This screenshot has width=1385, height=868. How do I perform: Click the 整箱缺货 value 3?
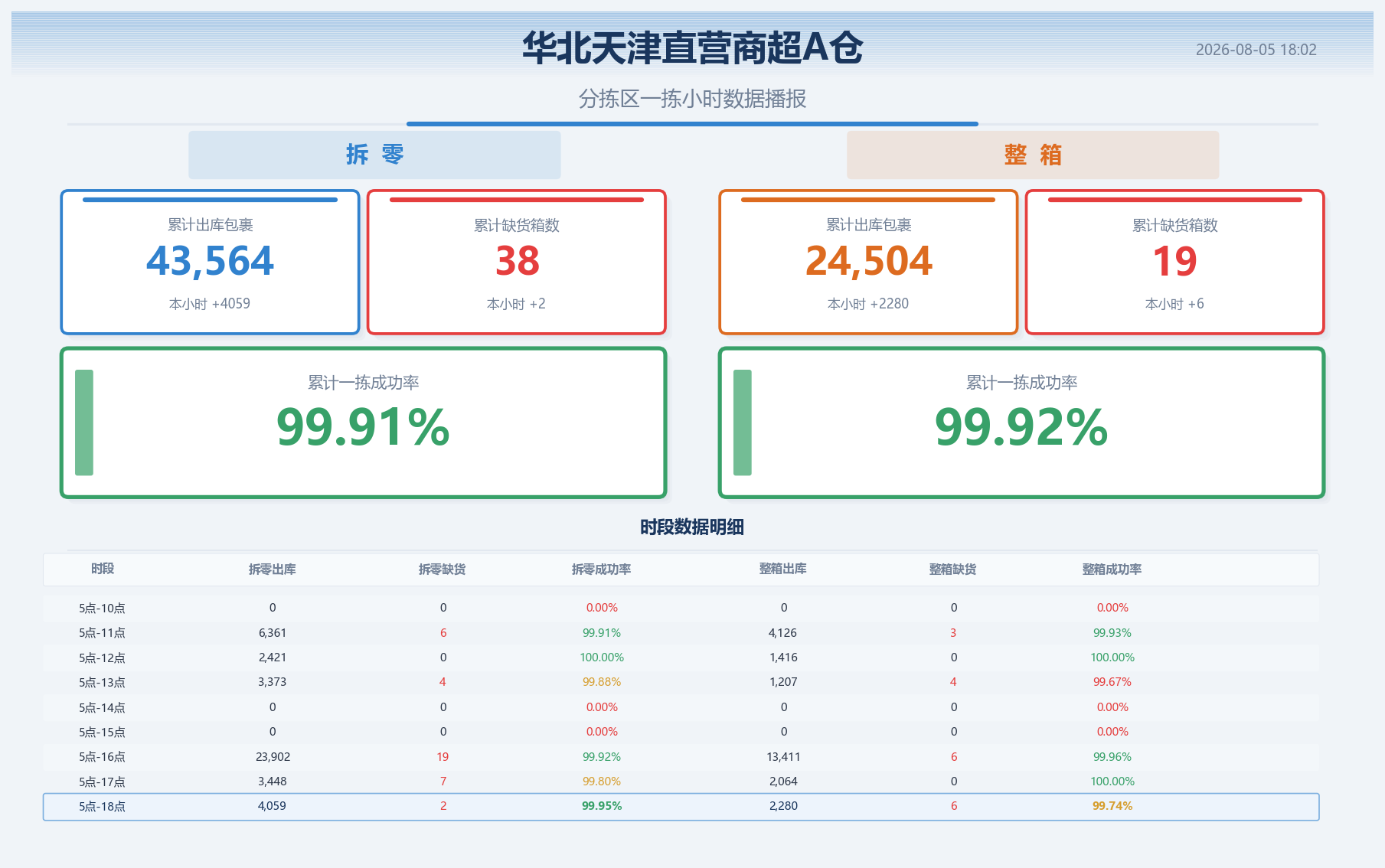(953, 633)
